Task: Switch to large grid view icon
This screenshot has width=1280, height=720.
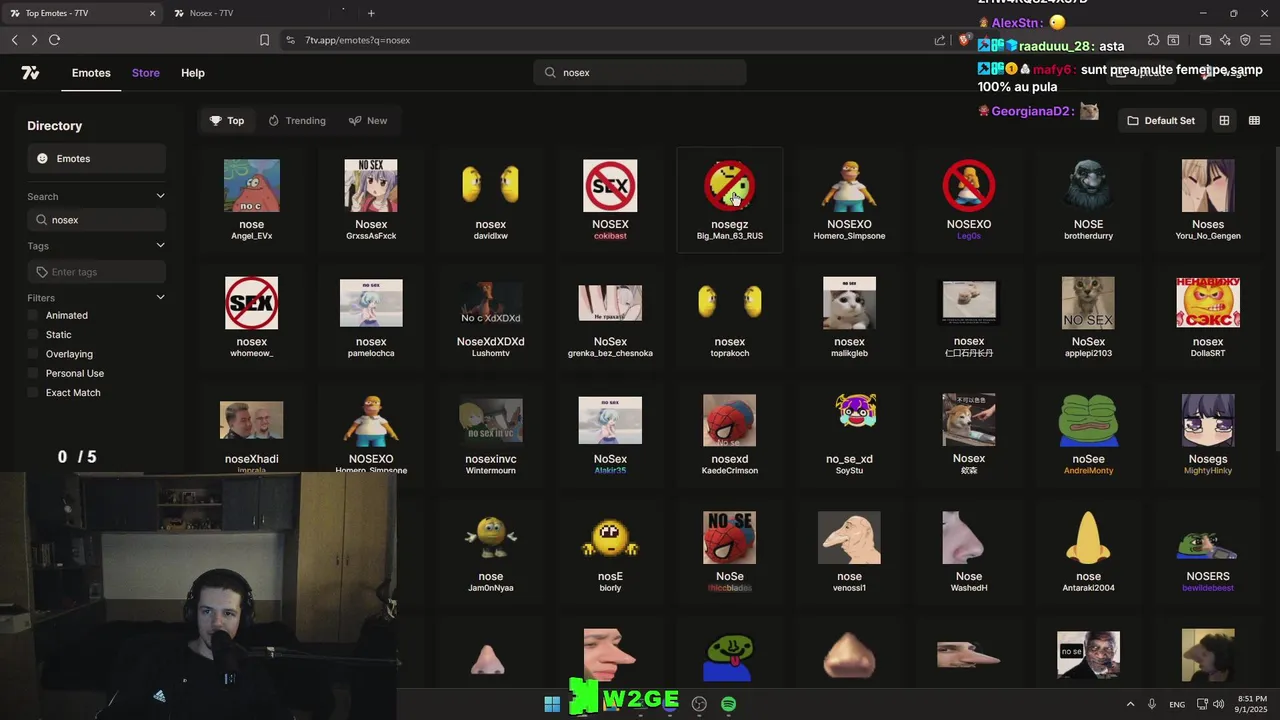Action: [1224, 120]
